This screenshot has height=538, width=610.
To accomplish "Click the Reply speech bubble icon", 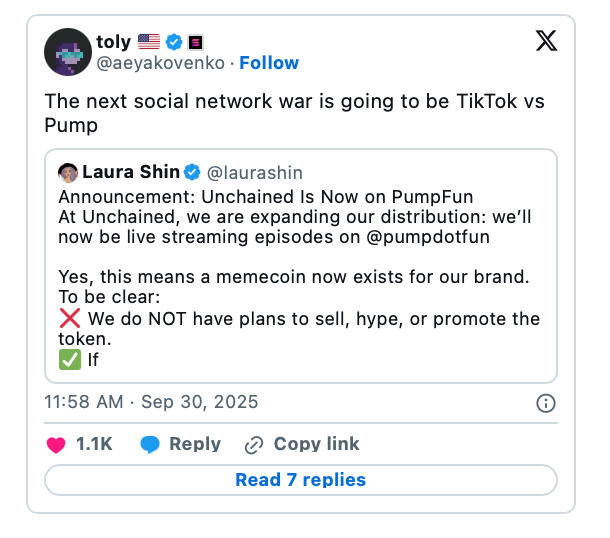I will pos(150,444).
